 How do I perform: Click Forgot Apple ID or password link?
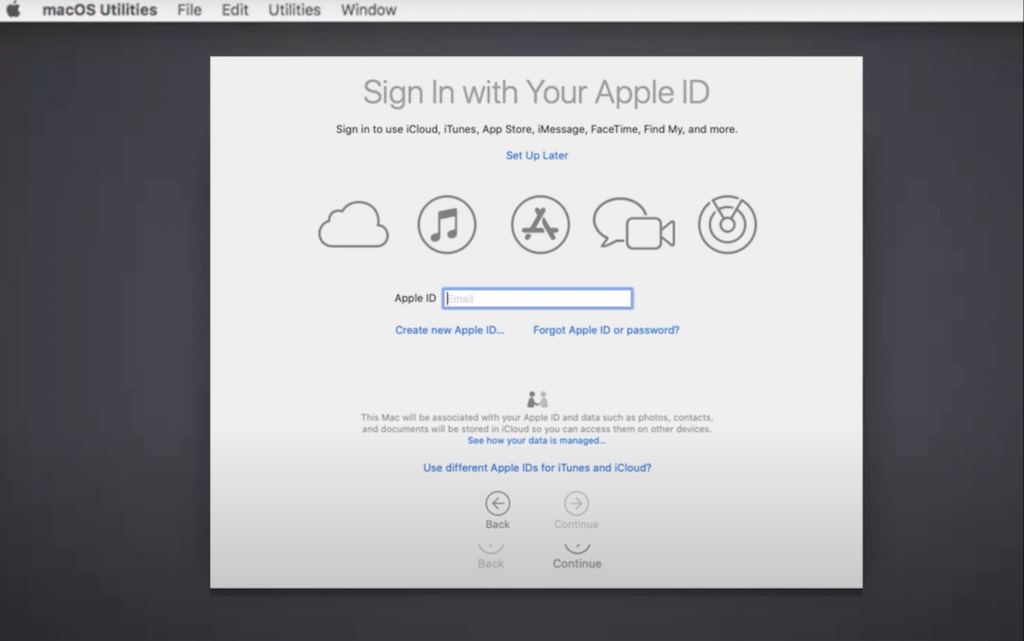(x=606, y=330)
